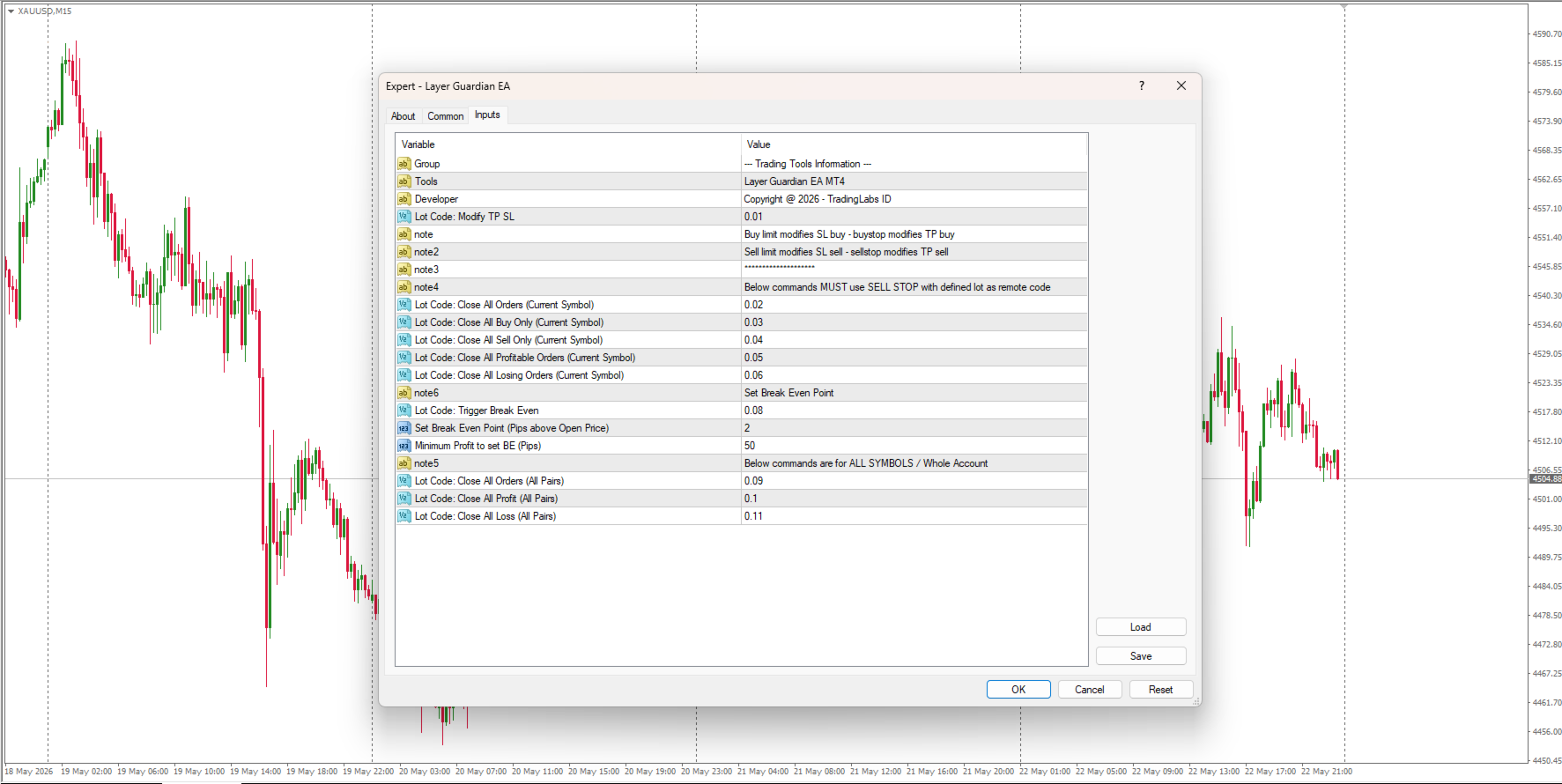Select the Minimum Profit value 50
The width and height of the screenshot is (1562, 784).
914,446
